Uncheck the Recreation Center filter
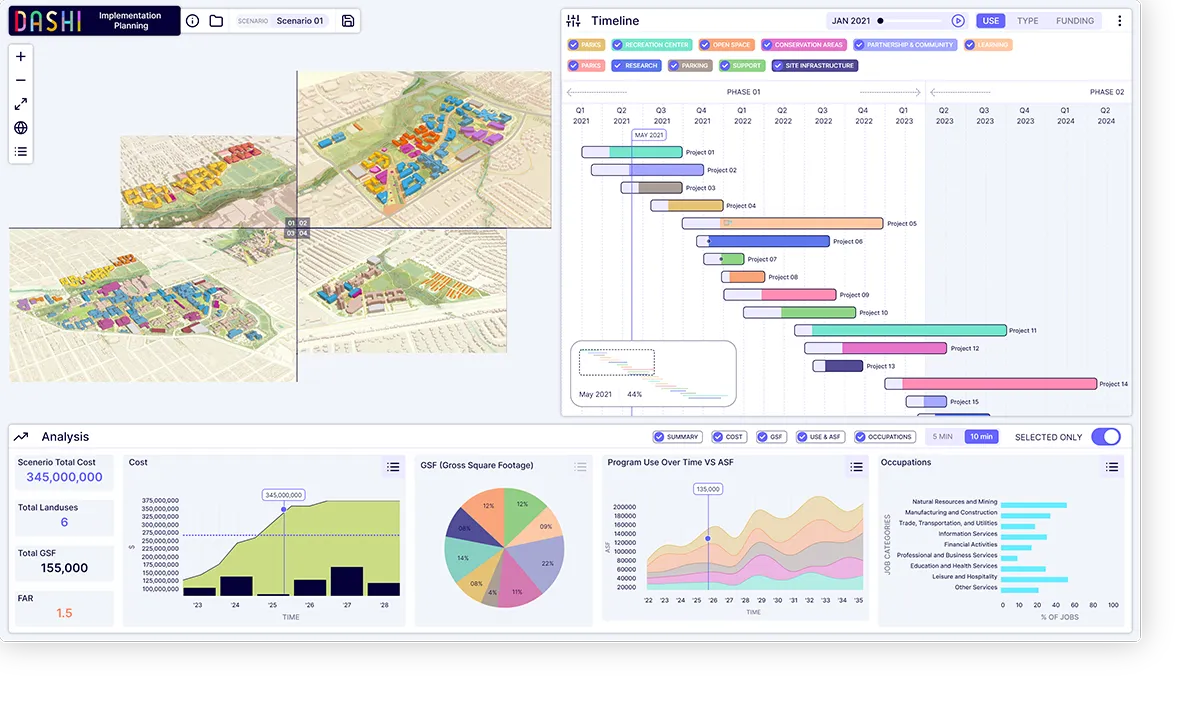Image resolution: width=1200 pixels, height=701 pixels. coord(618,45)
